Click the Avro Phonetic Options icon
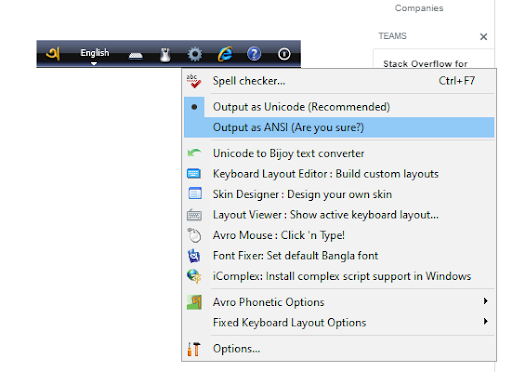Image resolution: width=512 pixels, height=372 pixels. tap(194, 302)
